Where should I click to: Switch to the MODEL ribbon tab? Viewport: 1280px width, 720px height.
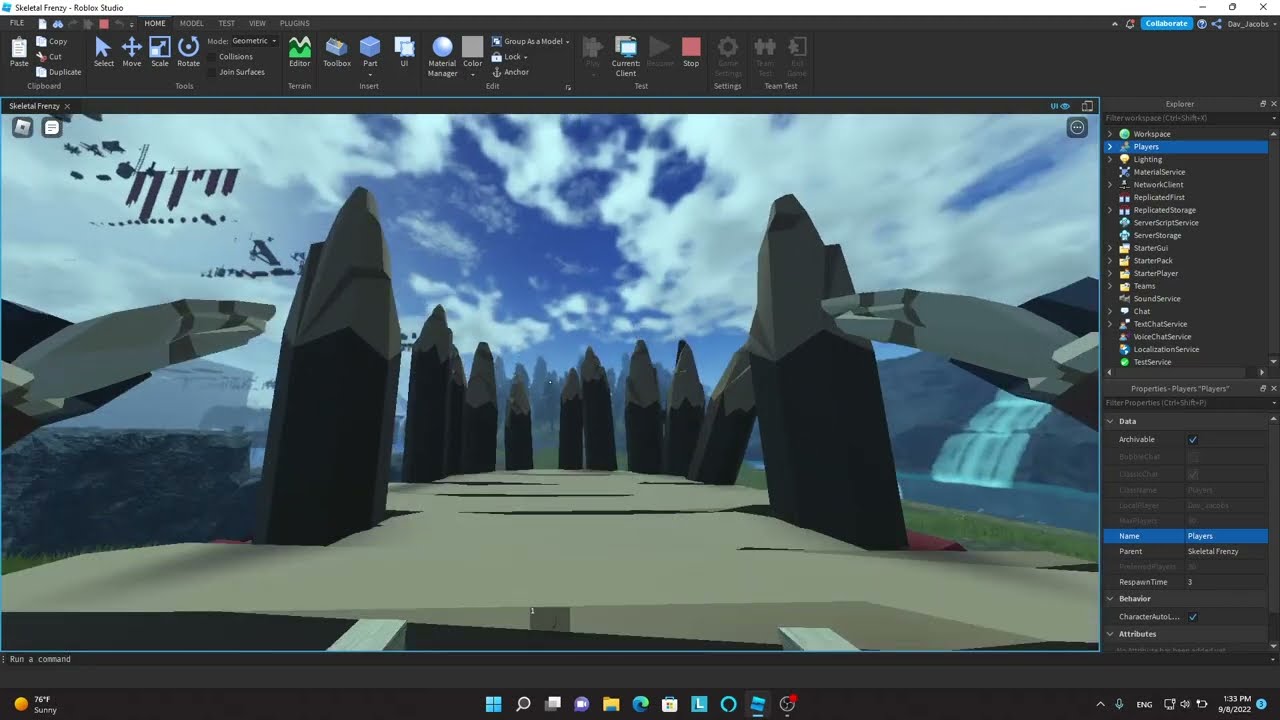coord(191,23)
